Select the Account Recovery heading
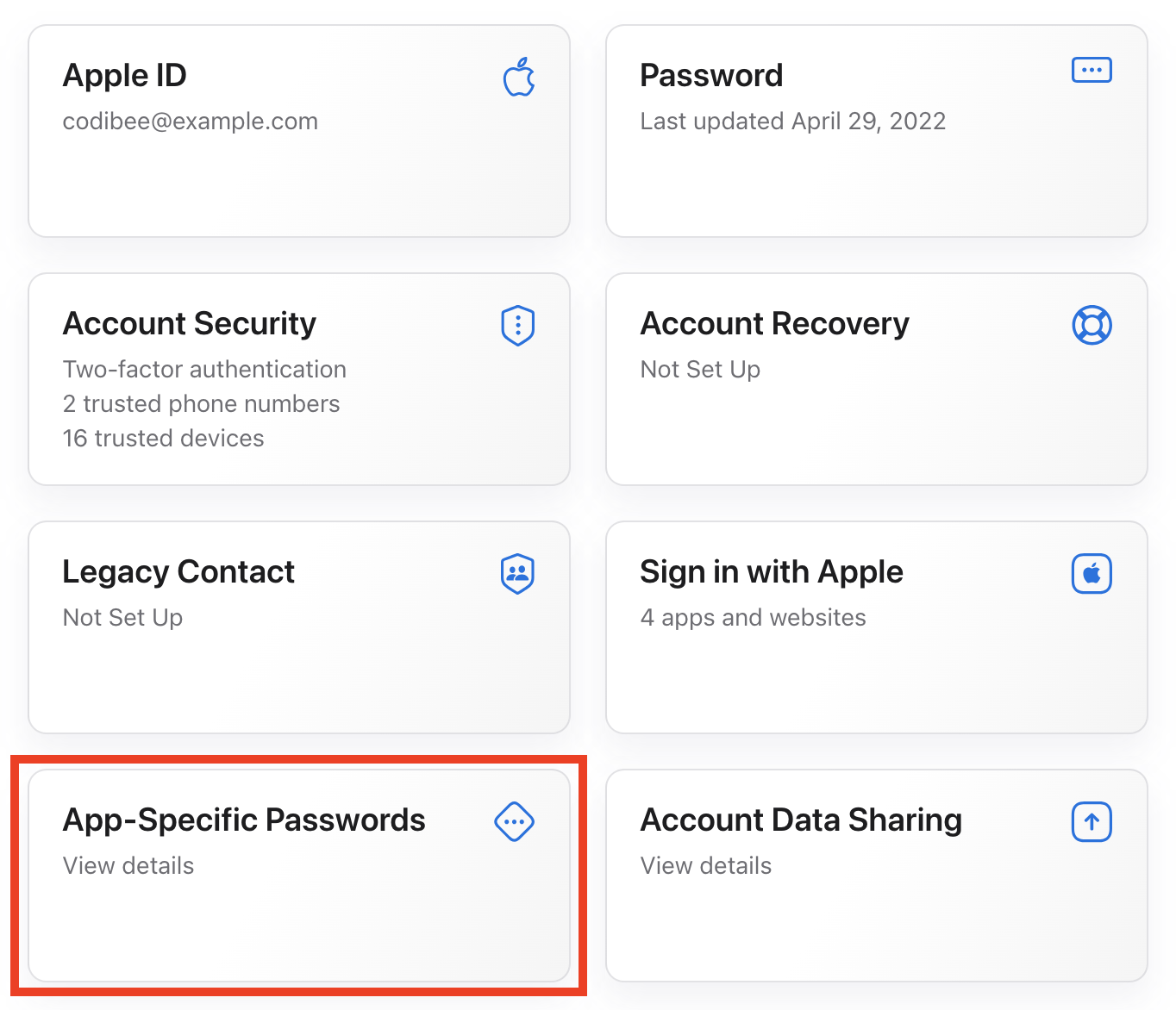The image size is (1176, 1010). point(773,324)
